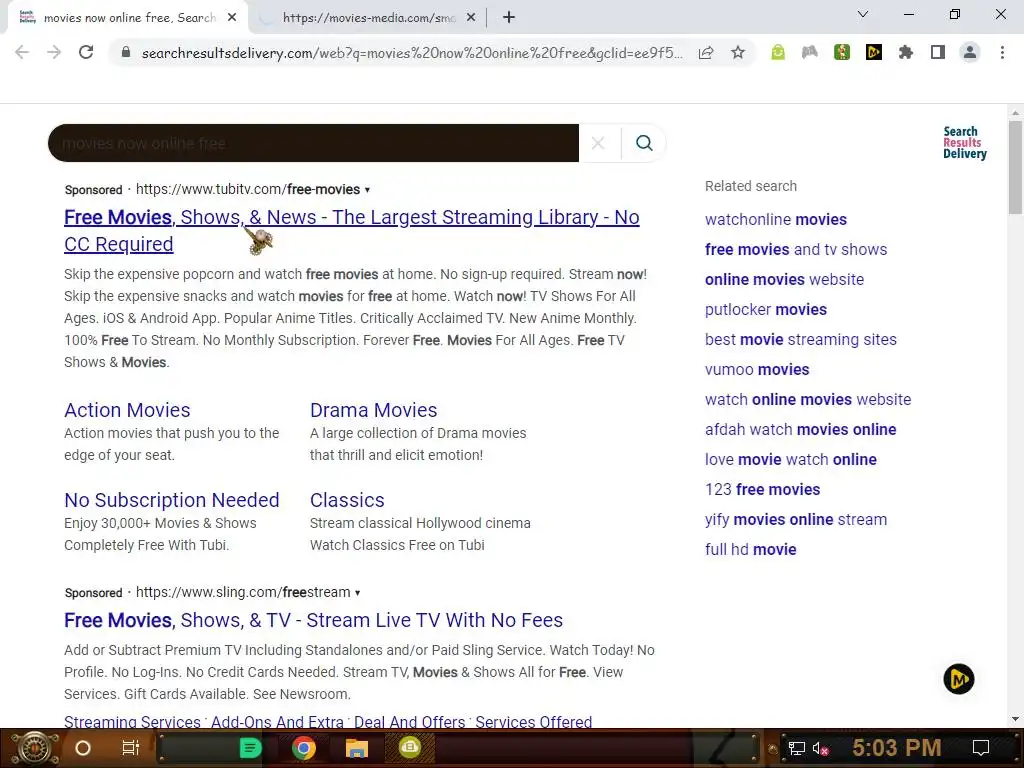This screenshot has width=1024, height=768.
Task: Click the Streaming Services sitelink
Action: coord(133,722)
